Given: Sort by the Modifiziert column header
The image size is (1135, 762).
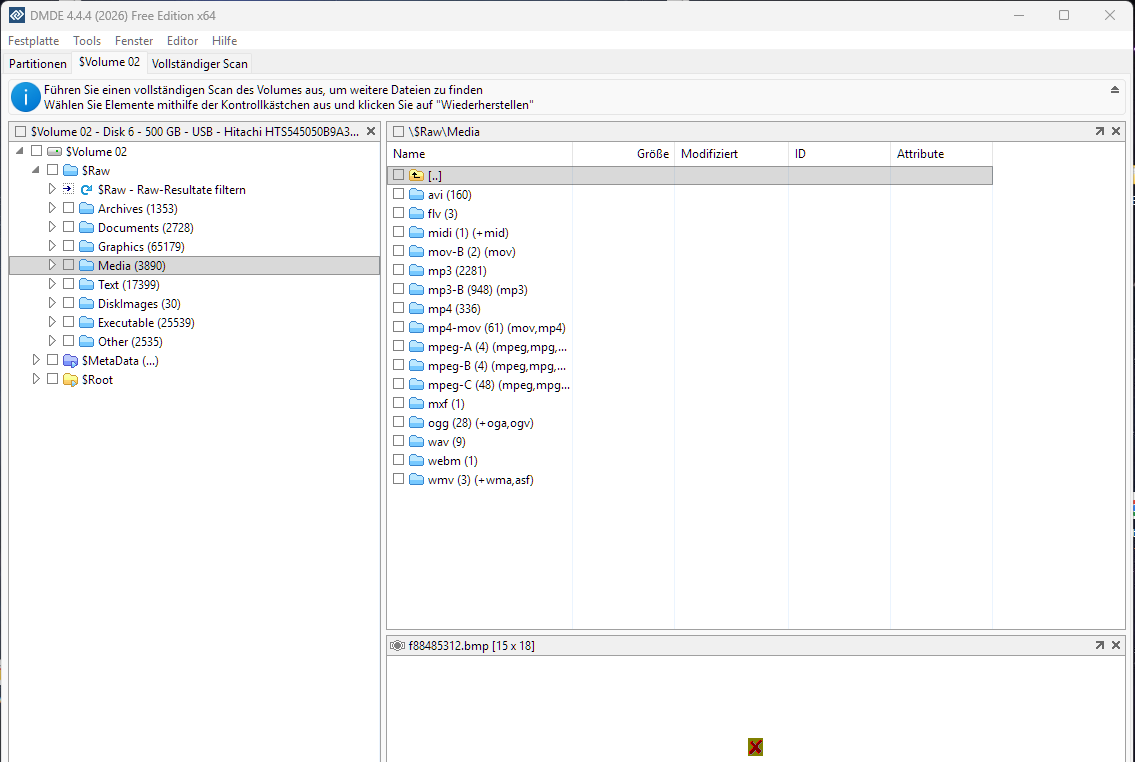Looking at the screenshot, I should tap(731, 153).
